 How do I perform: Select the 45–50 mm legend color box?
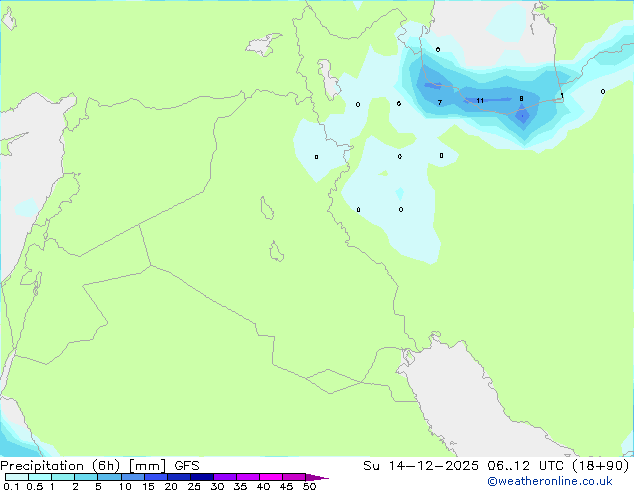point(294,477)
